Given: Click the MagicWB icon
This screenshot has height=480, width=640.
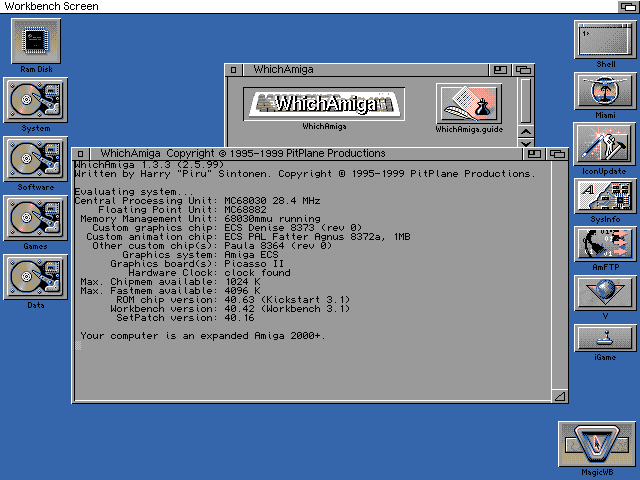Looking at the screenshot, I should click(x=597, y=444).
